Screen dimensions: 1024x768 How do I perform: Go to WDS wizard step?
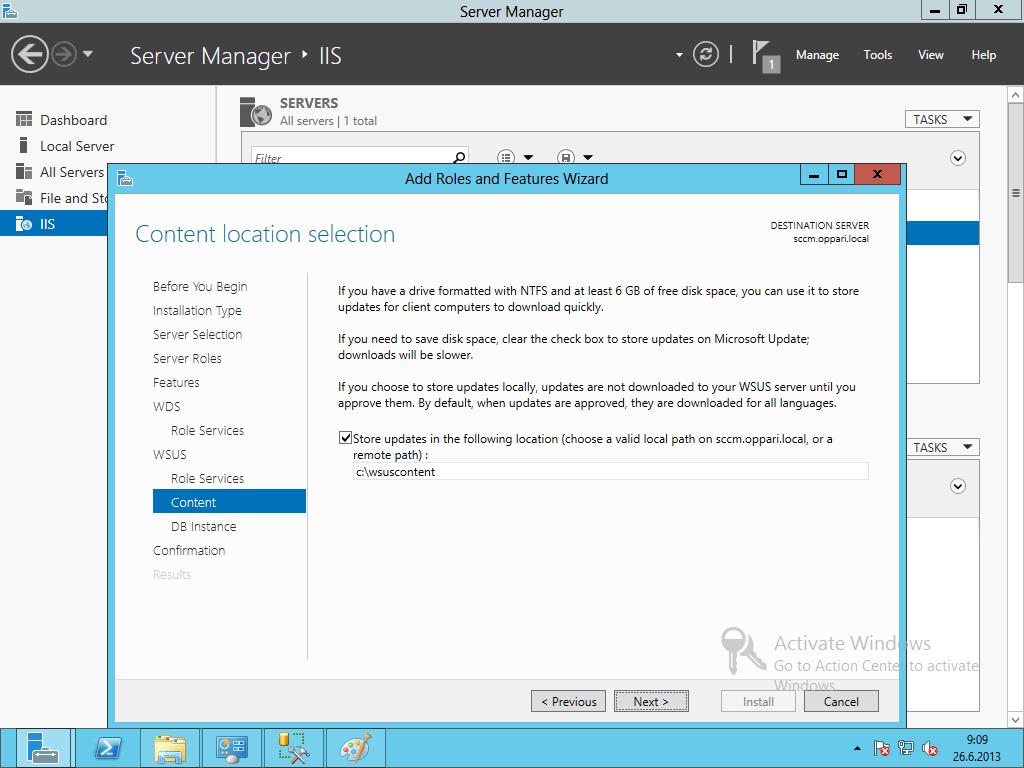(x=167, y=407)
